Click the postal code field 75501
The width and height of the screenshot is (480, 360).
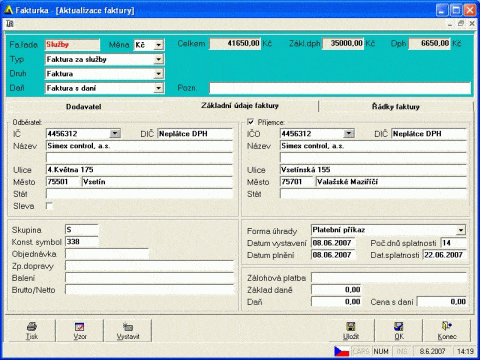pyautogui.click(x=63, y=182)
